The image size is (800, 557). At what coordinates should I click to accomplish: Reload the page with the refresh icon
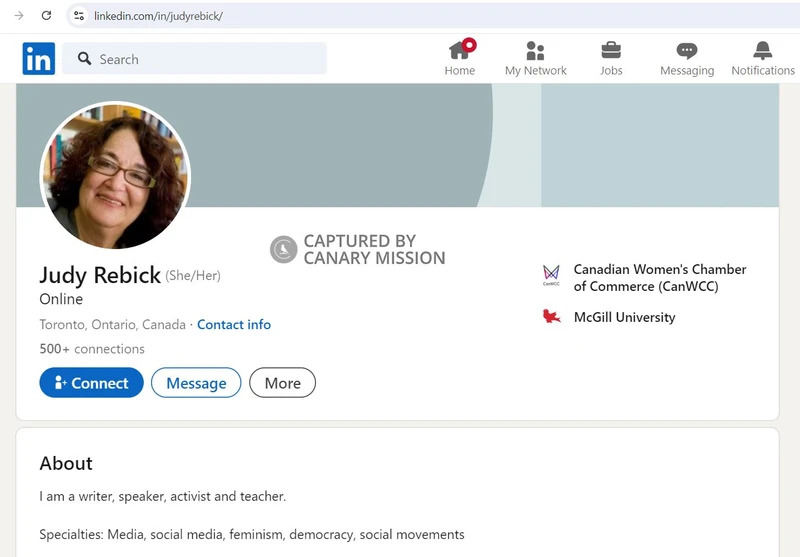tap(46, 15)
